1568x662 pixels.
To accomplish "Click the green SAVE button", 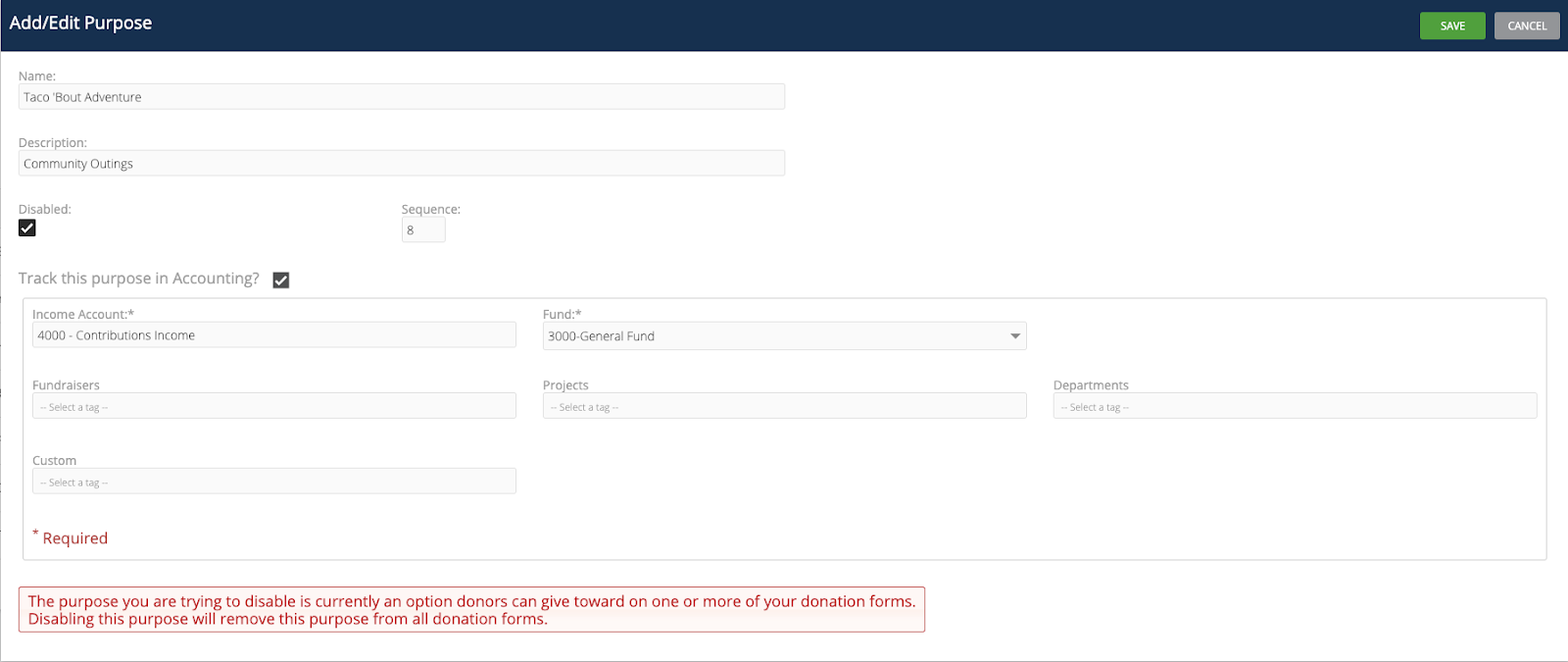I will [x=1452, y=25].
